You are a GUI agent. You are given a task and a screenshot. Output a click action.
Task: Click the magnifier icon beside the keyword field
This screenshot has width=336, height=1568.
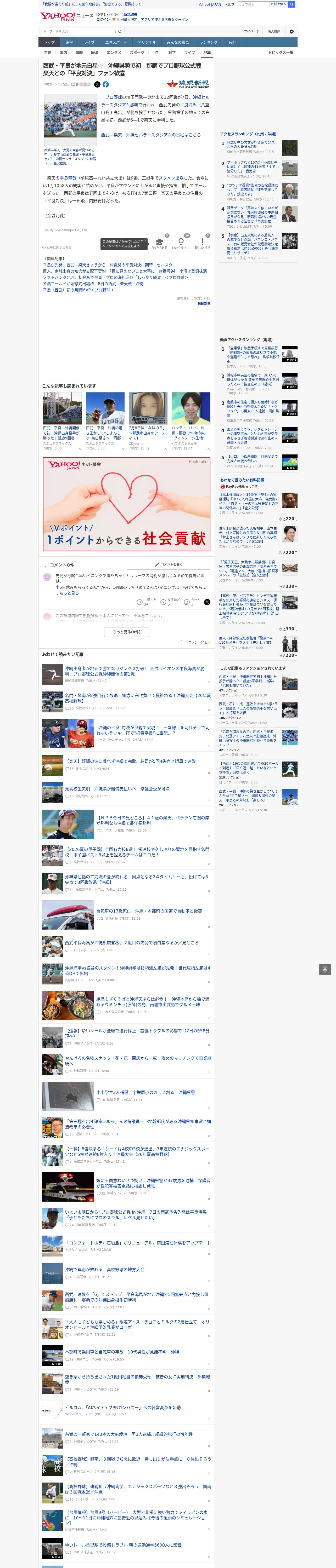click(120, 32)
